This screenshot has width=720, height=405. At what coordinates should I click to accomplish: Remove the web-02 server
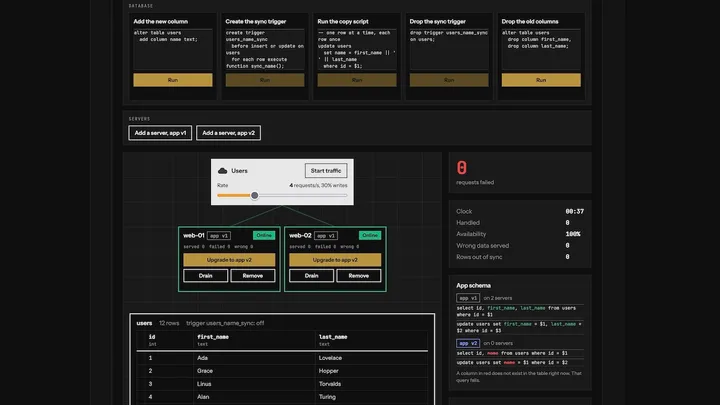coord(359,276)
